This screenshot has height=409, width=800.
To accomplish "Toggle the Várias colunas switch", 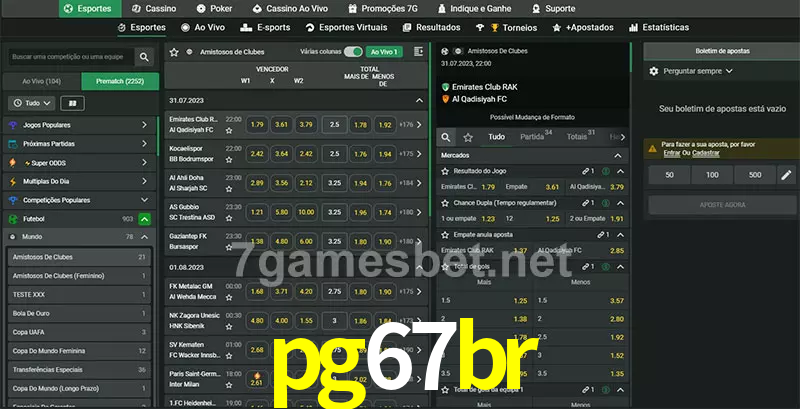I will (353, 52).
